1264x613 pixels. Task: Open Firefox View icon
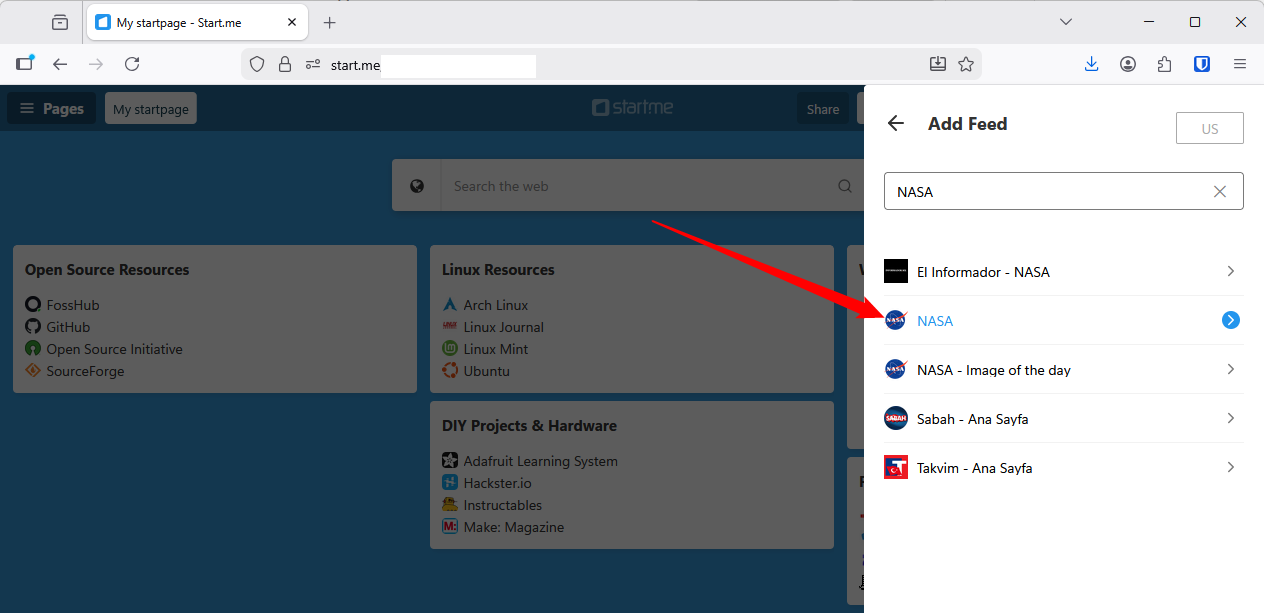click(x=60, y=22)
